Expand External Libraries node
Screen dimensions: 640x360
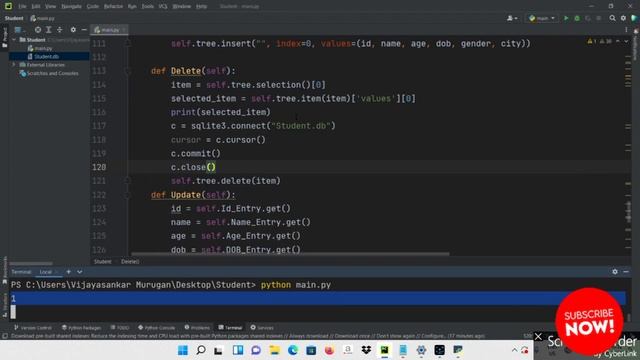tap(14, 65)
